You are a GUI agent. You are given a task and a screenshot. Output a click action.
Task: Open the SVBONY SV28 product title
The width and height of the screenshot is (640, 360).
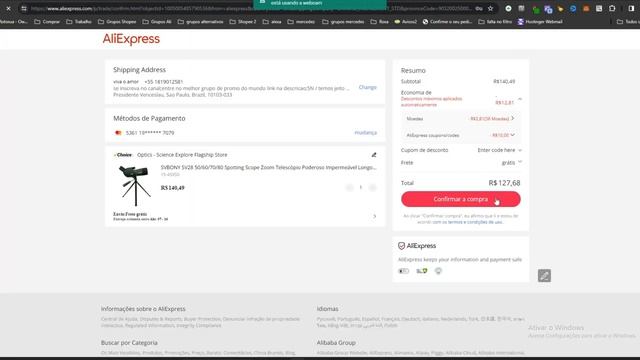[268, 167]
